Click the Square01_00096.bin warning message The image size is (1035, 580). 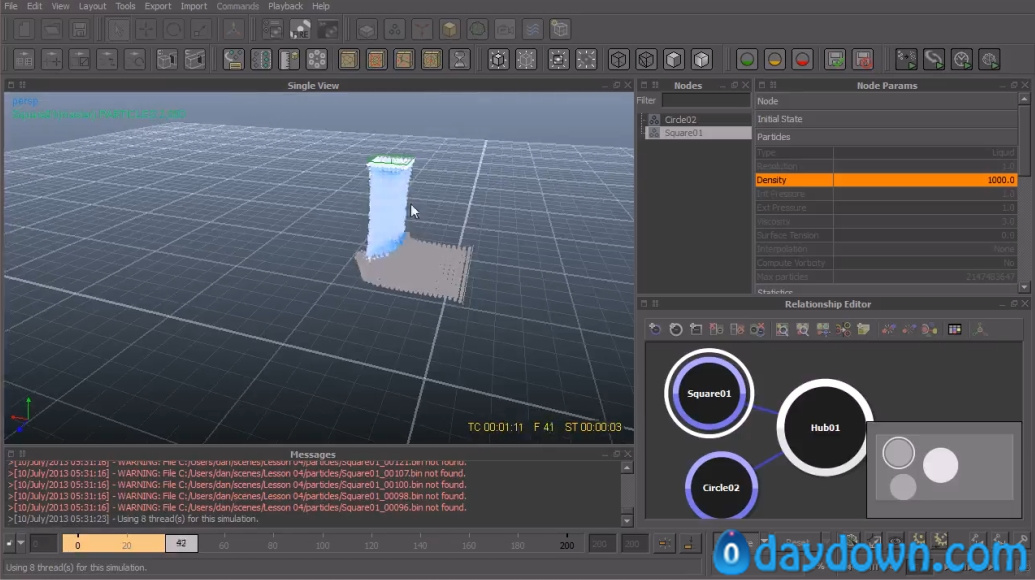click(237, 507)
